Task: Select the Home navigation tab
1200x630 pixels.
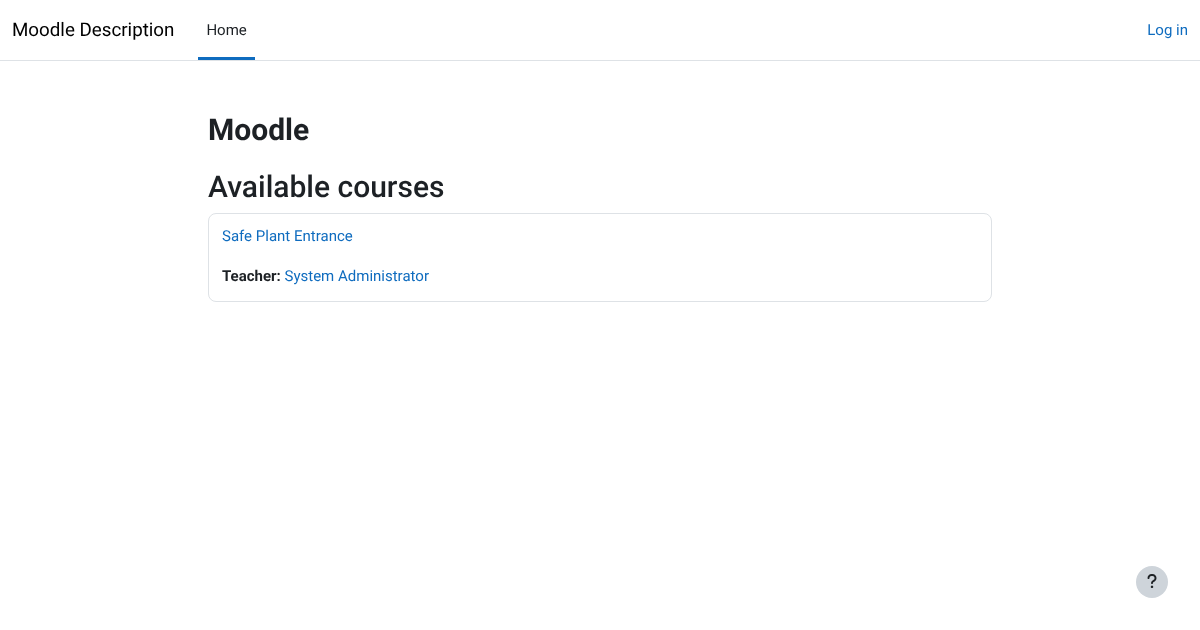Action: coord(226,30)
